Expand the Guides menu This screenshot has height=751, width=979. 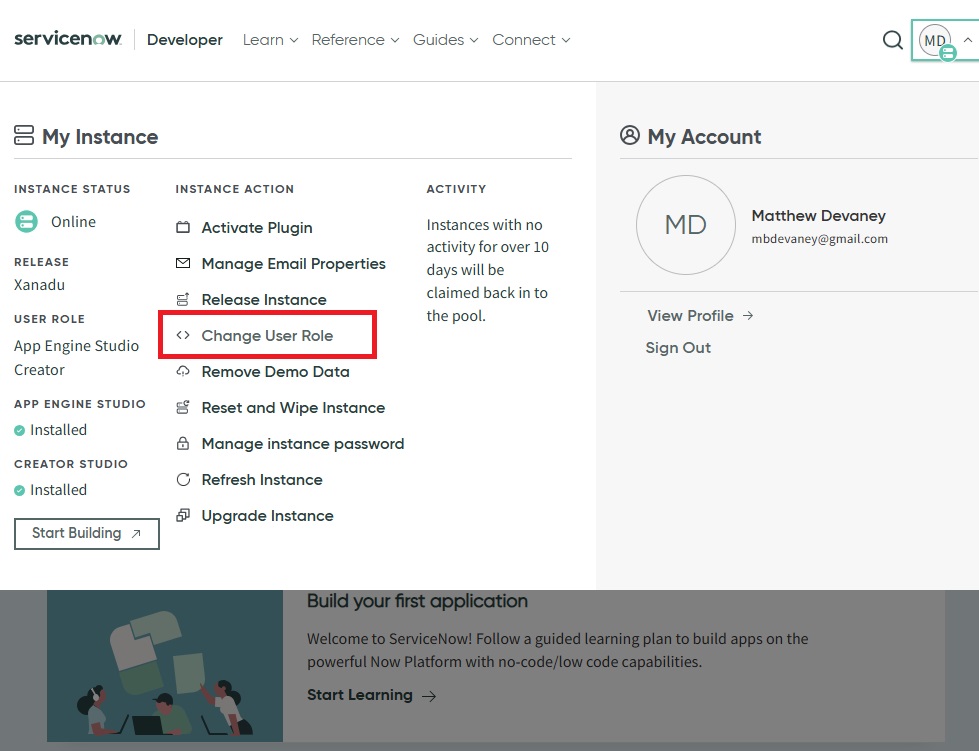(x=445, y=40)
